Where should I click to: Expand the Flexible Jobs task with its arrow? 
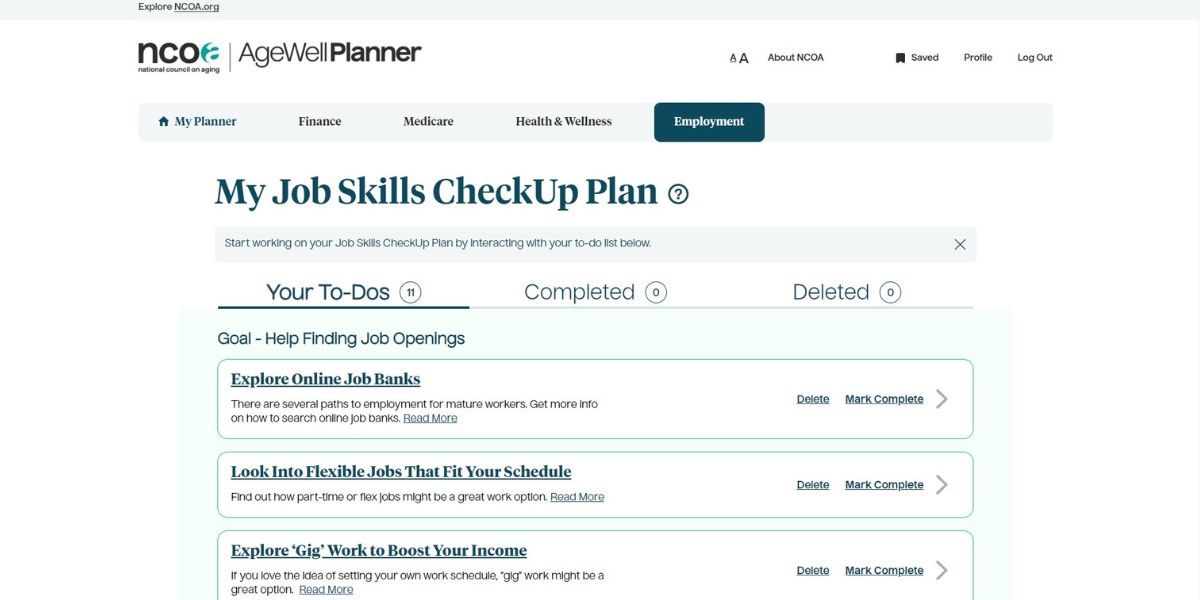[x=941, y=484]
